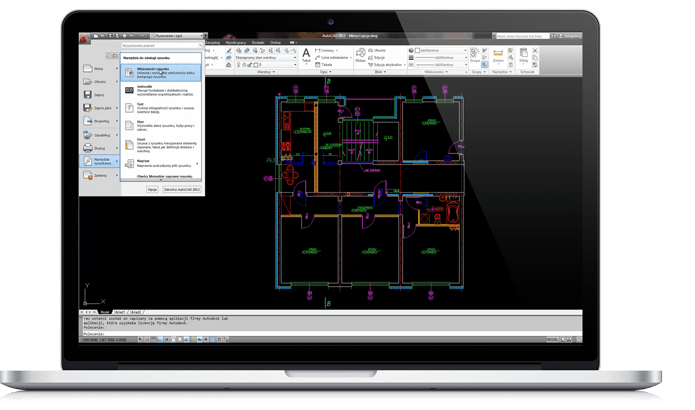Click the Wklej (Paste) tool
Viewport: 695px width, 410px height.
pyautogui.click(x=523, y=55)
